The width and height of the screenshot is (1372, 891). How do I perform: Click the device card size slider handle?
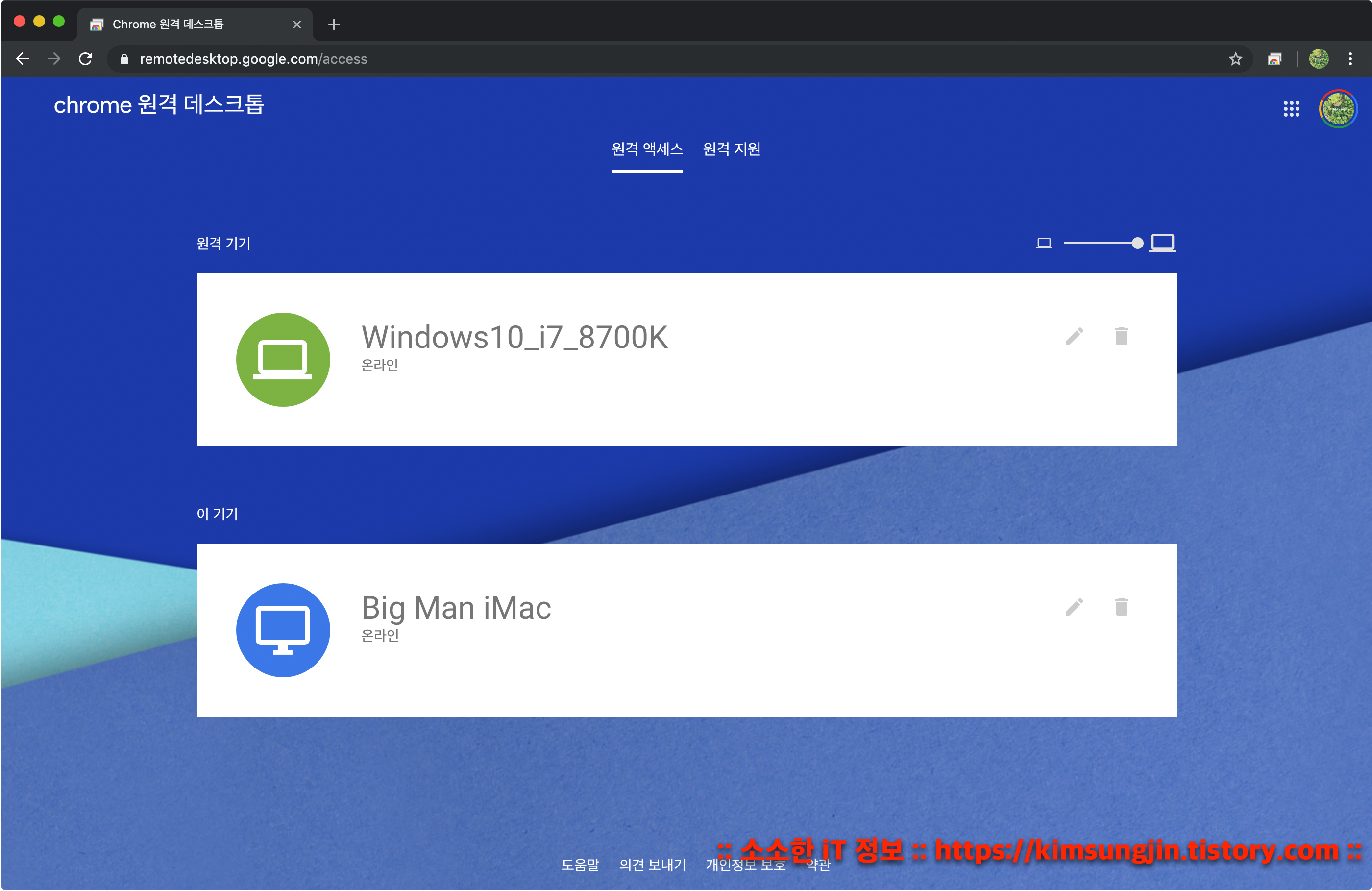pos(1137,244)
